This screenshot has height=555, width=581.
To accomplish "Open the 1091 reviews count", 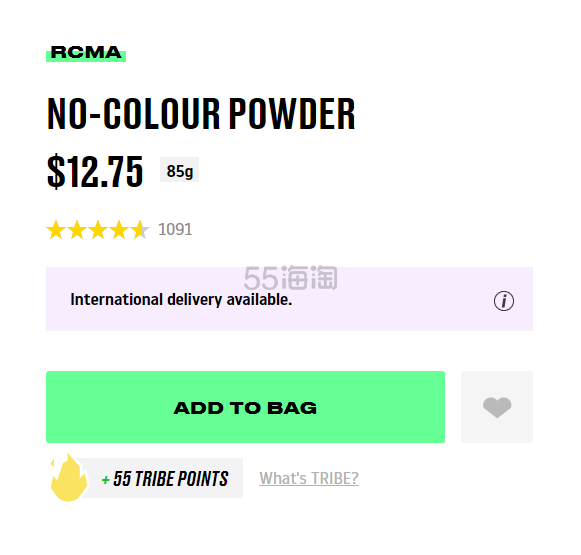I will click(175, 229).
